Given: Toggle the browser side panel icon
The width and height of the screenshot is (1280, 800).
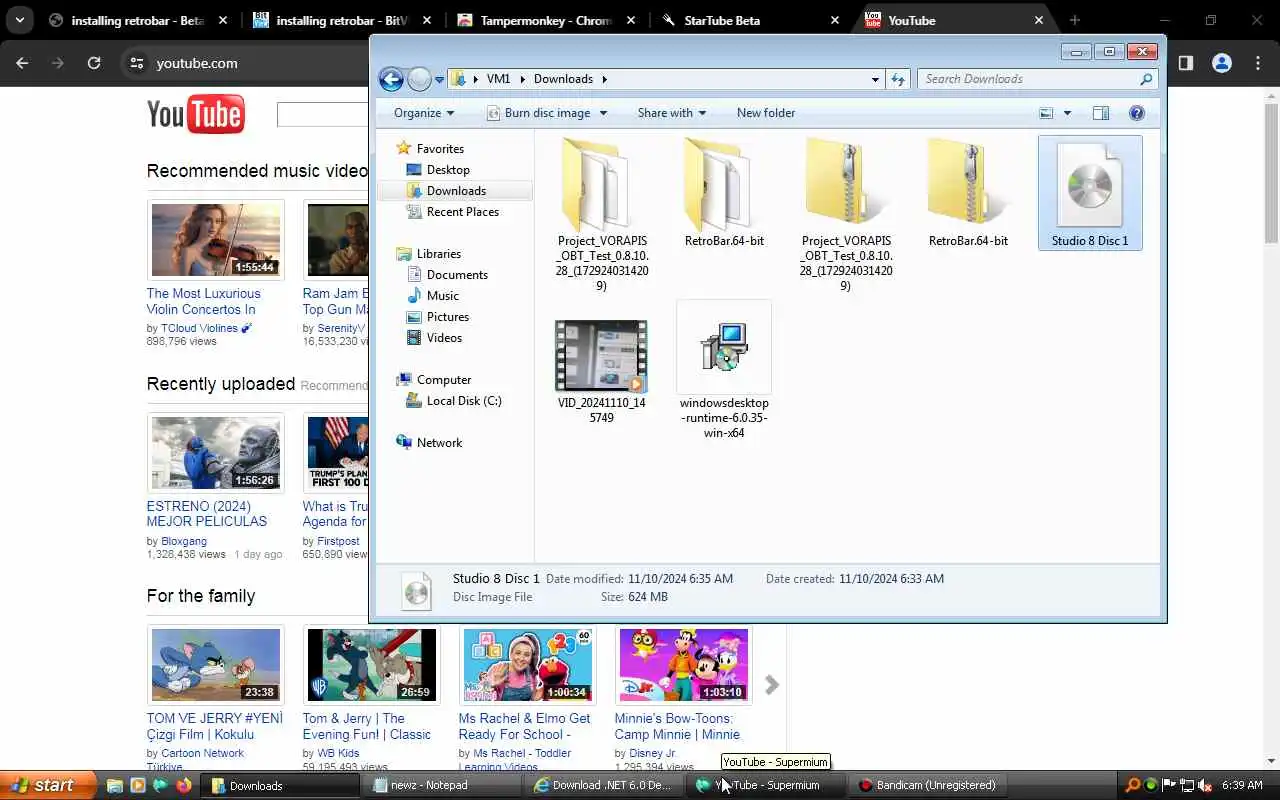Looking at the screenshot, I should point(1185,63).
